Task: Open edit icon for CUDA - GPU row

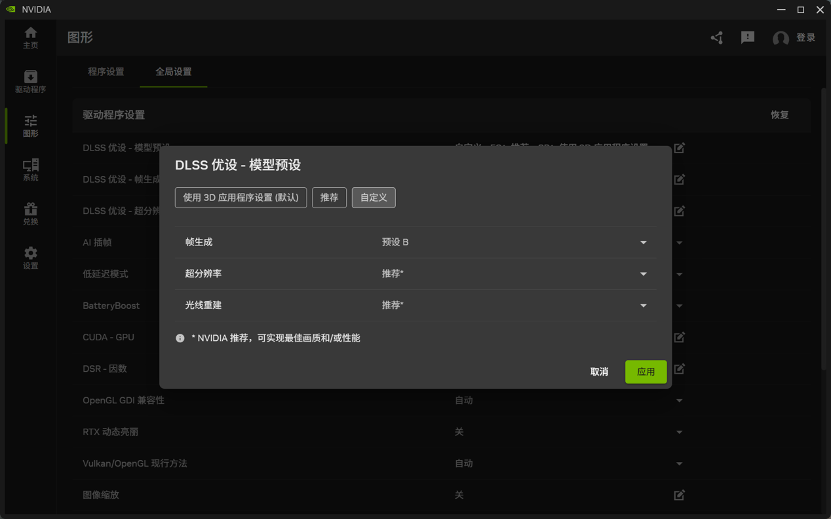Action: point(679,337)
